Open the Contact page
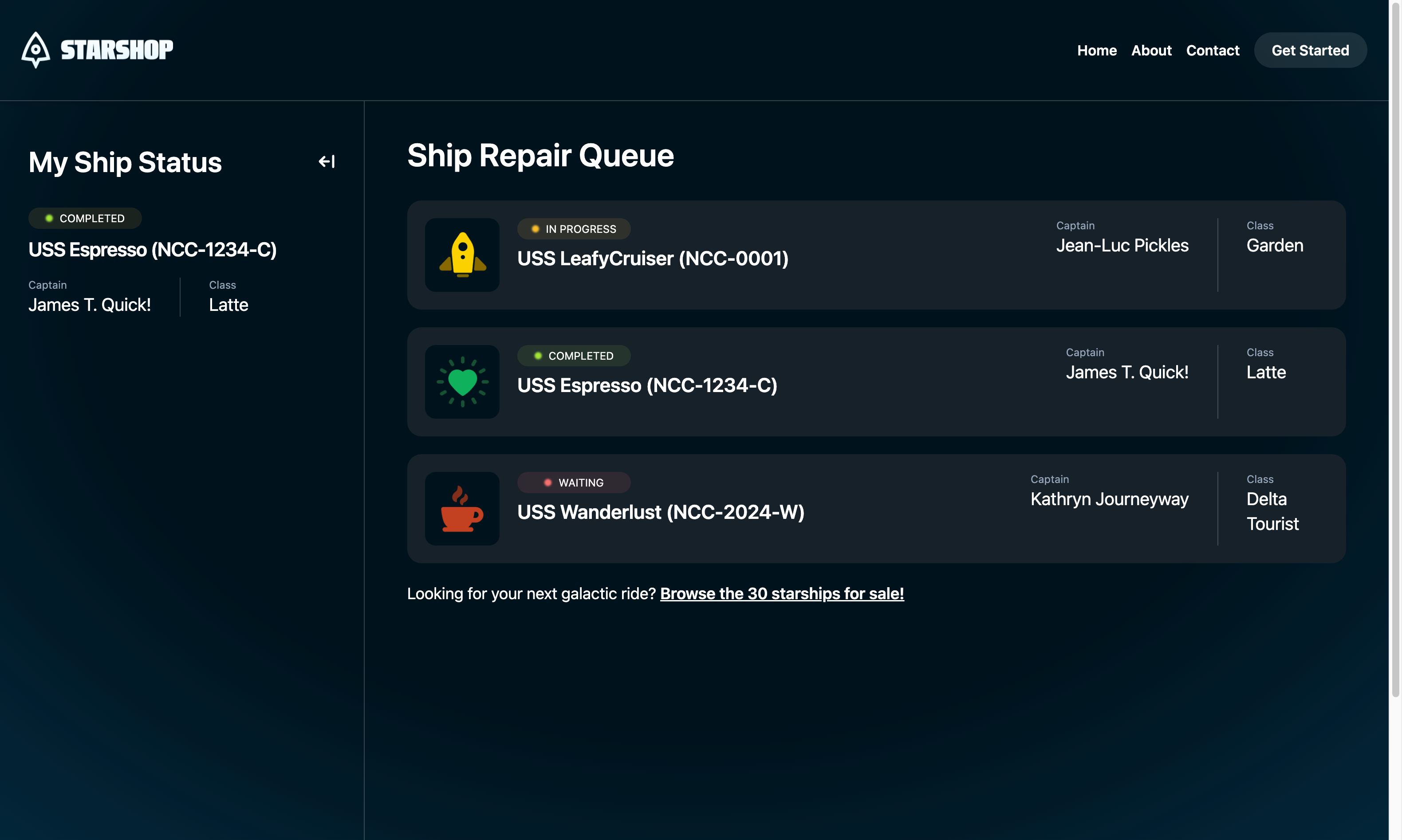The width and height of the screenshot is (1402, 840). [x=1212, y=51]
